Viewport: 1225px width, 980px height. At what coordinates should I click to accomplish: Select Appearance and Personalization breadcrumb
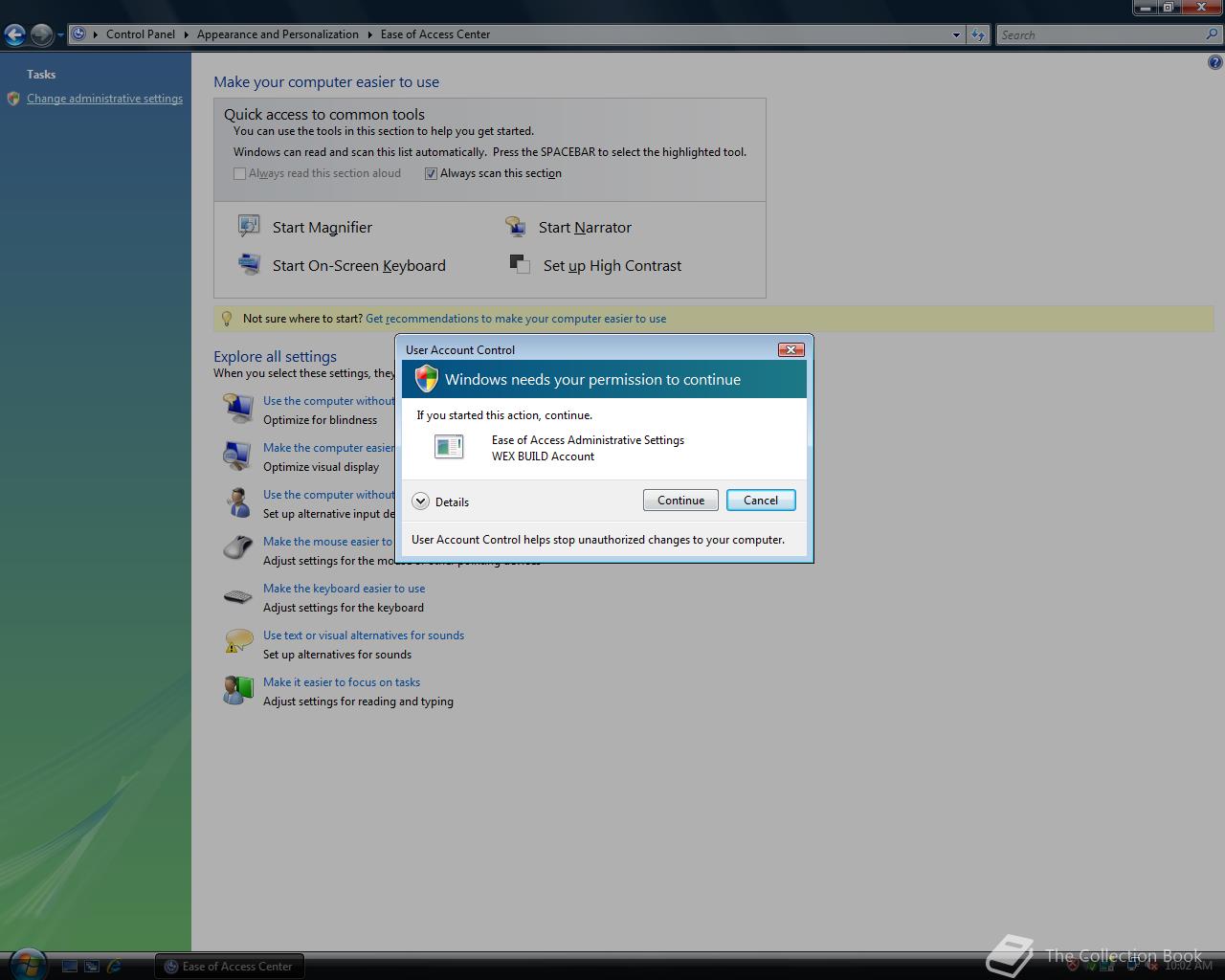click(x=278, y=34)
